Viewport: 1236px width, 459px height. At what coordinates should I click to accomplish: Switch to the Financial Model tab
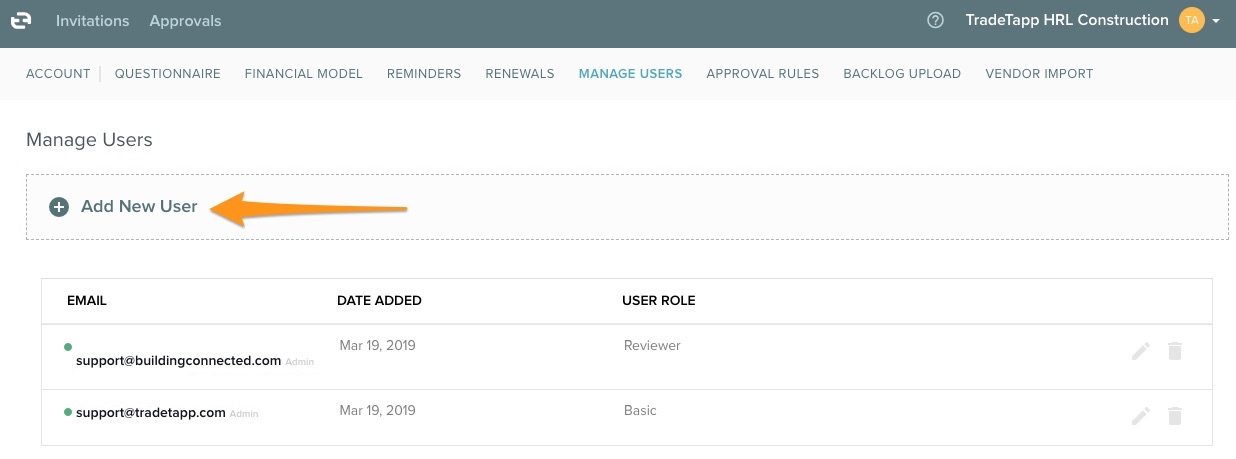pyautogui.click(x=303, y=73)
